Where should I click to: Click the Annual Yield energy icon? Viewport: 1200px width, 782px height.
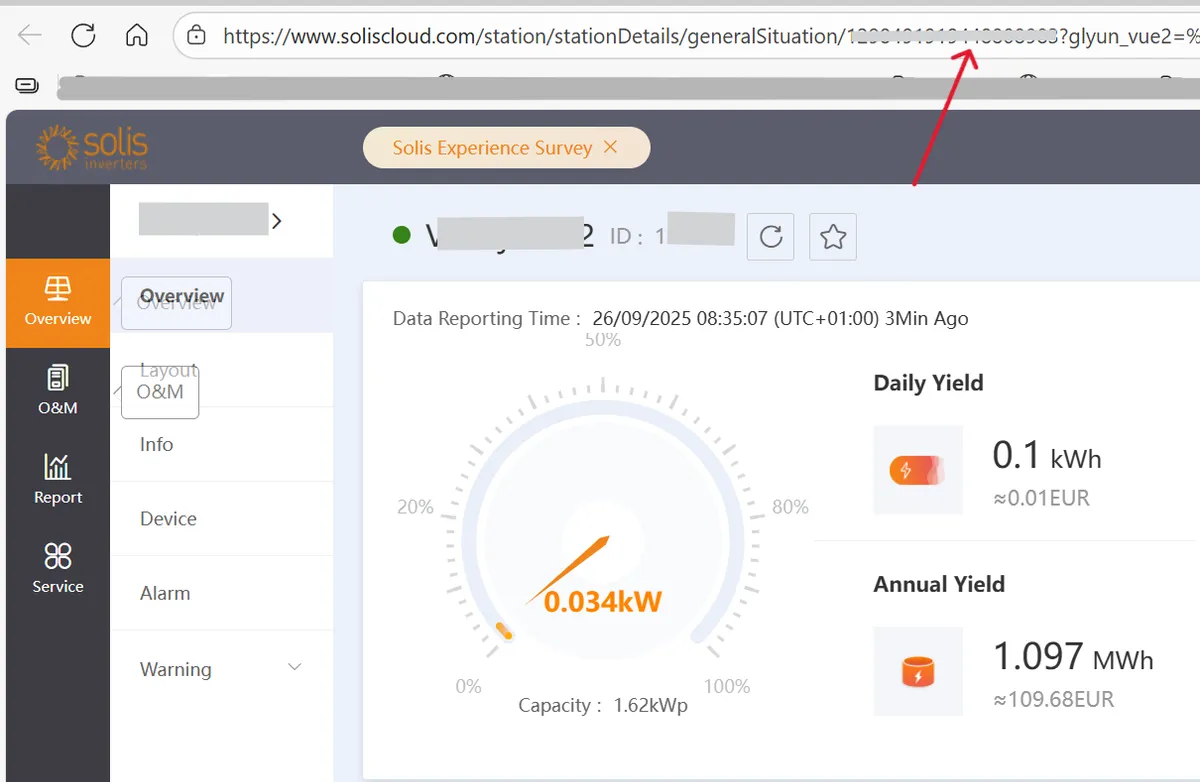point(918,672)
